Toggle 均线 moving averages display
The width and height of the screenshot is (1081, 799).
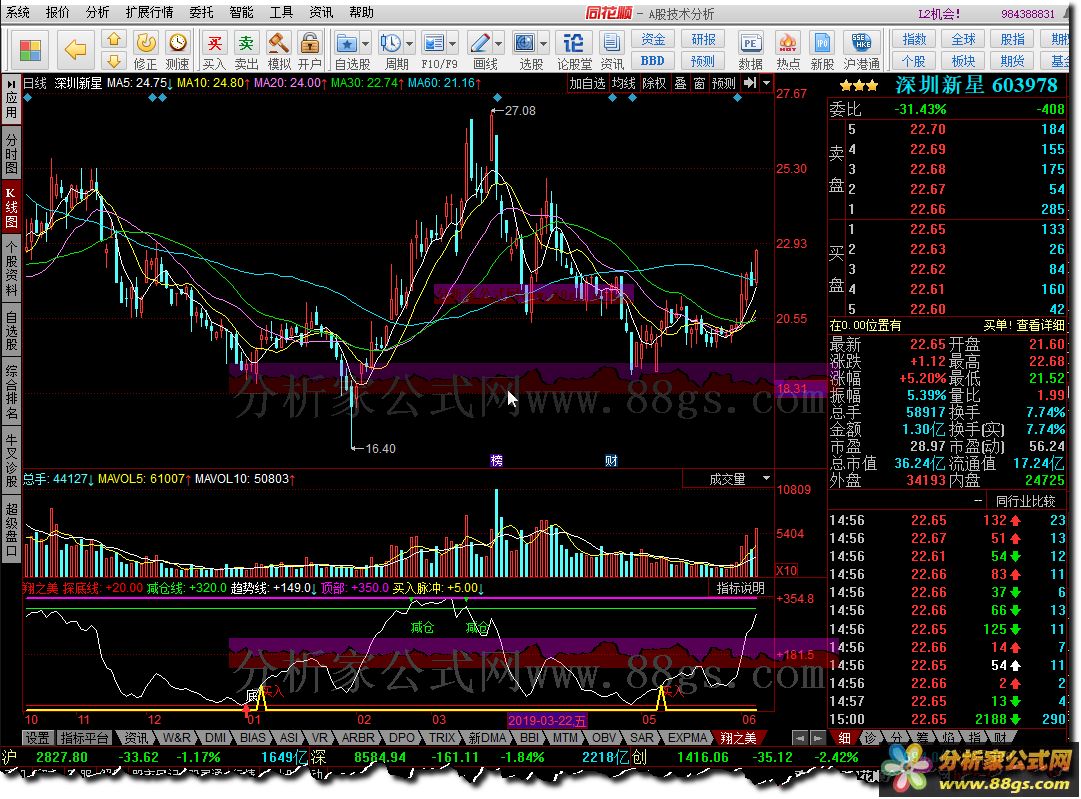(x=624, y=83)
